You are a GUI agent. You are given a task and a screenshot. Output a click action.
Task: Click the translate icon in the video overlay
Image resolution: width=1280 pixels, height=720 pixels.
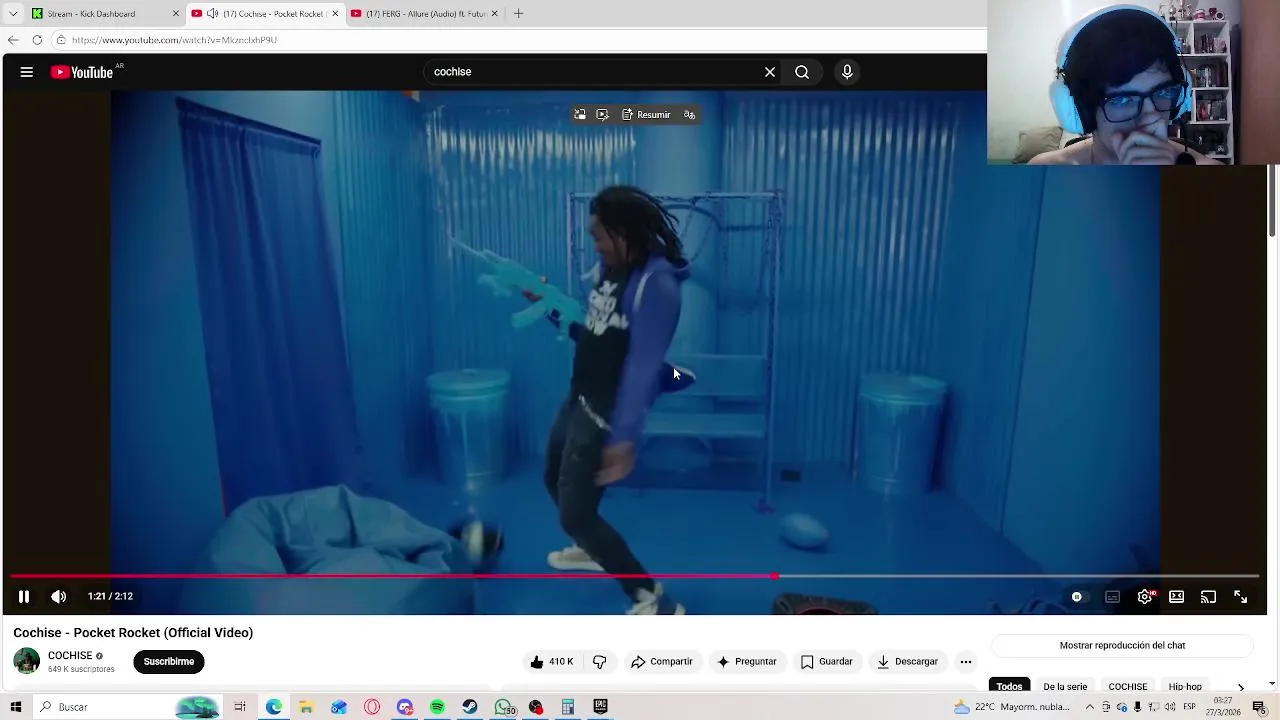click(x=689, y=115)
